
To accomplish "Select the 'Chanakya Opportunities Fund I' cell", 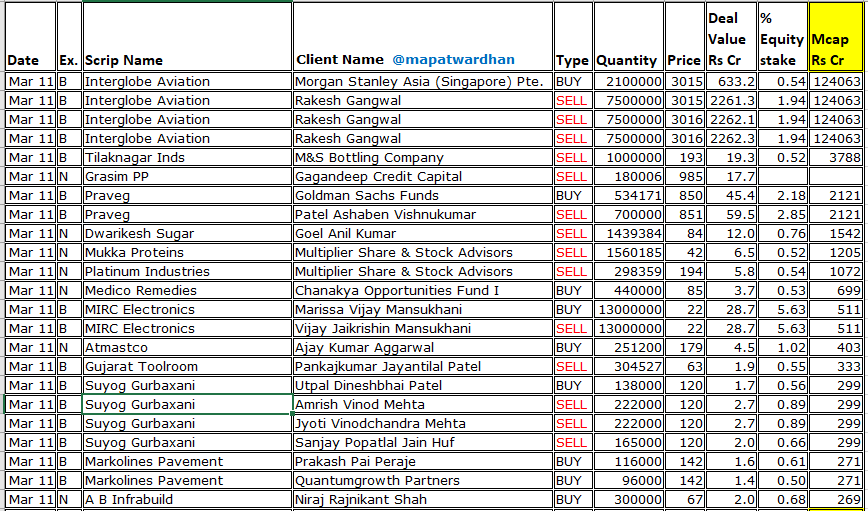I will (x=423, y=290).
